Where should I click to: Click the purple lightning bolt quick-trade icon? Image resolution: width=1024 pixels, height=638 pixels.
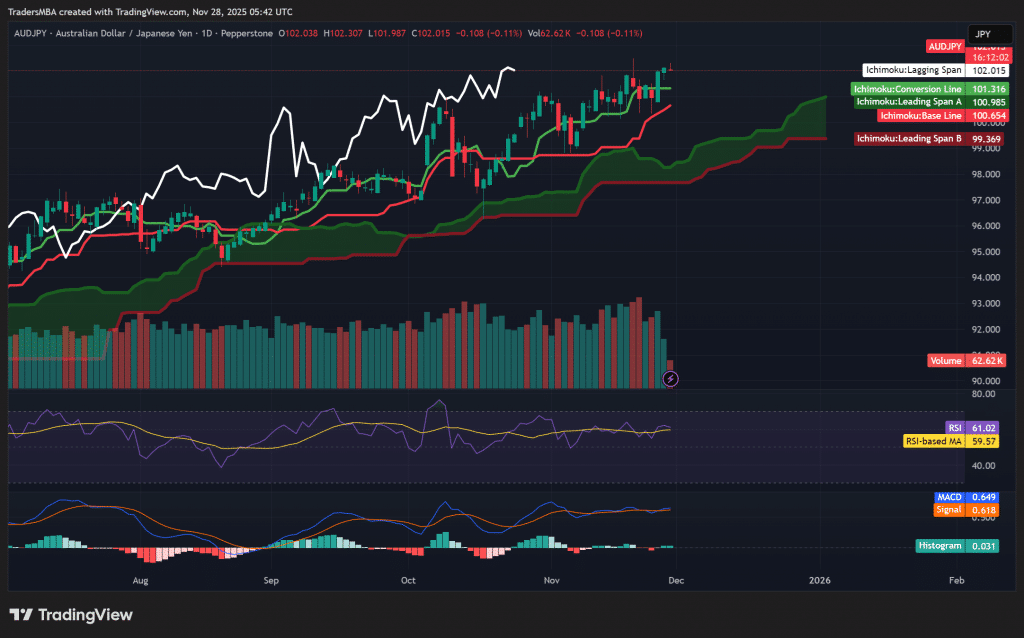click(x=670, y=378)
